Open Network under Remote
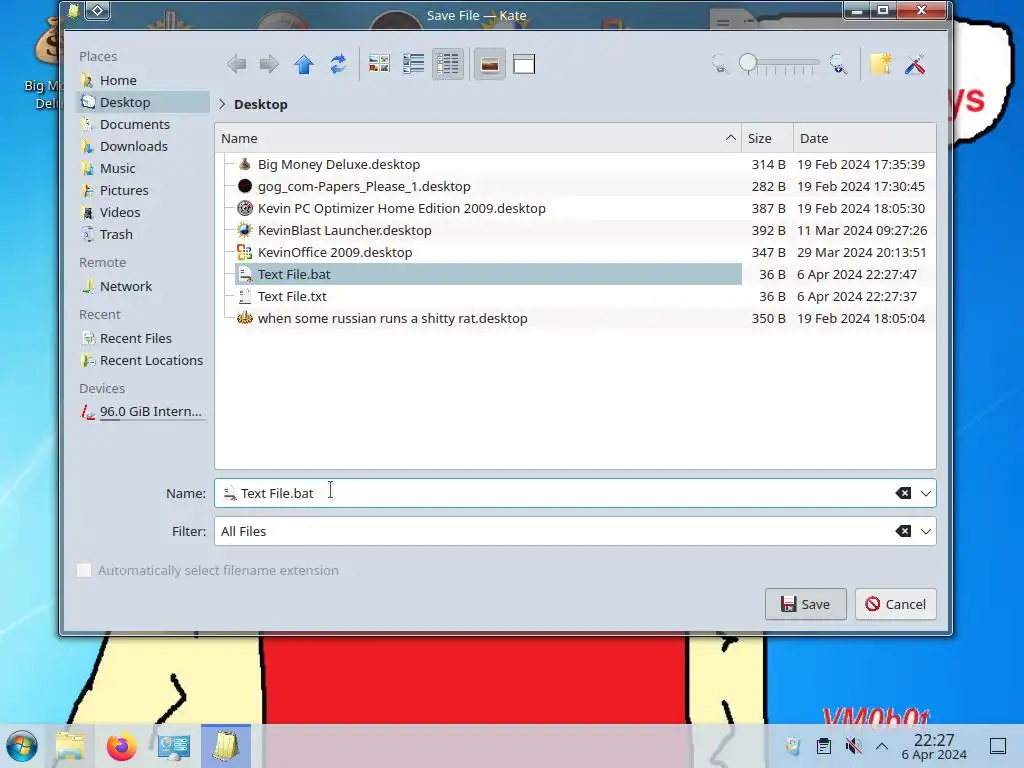Screen dimensions: 1024x768 [x=142, y=286]
